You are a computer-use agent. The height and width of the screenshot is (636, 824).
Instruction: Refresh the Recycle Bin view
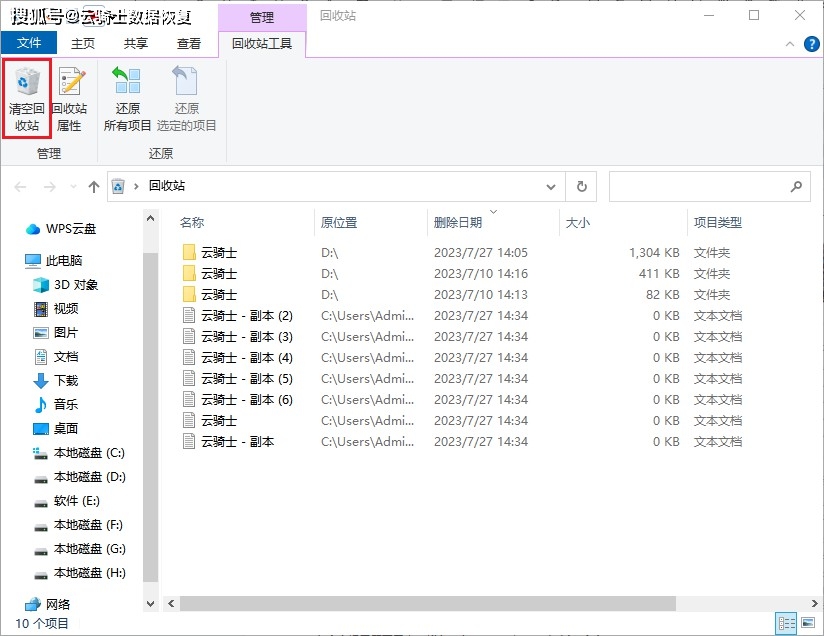tap(580, 186)
